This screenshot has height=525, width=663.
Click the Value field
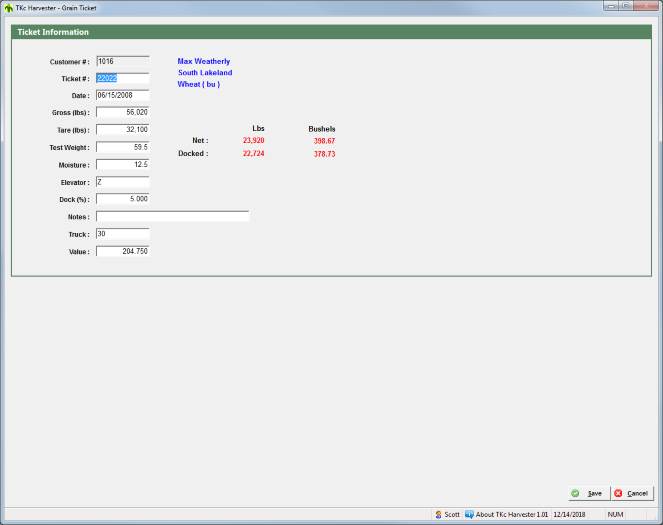(x=122, y=251)
